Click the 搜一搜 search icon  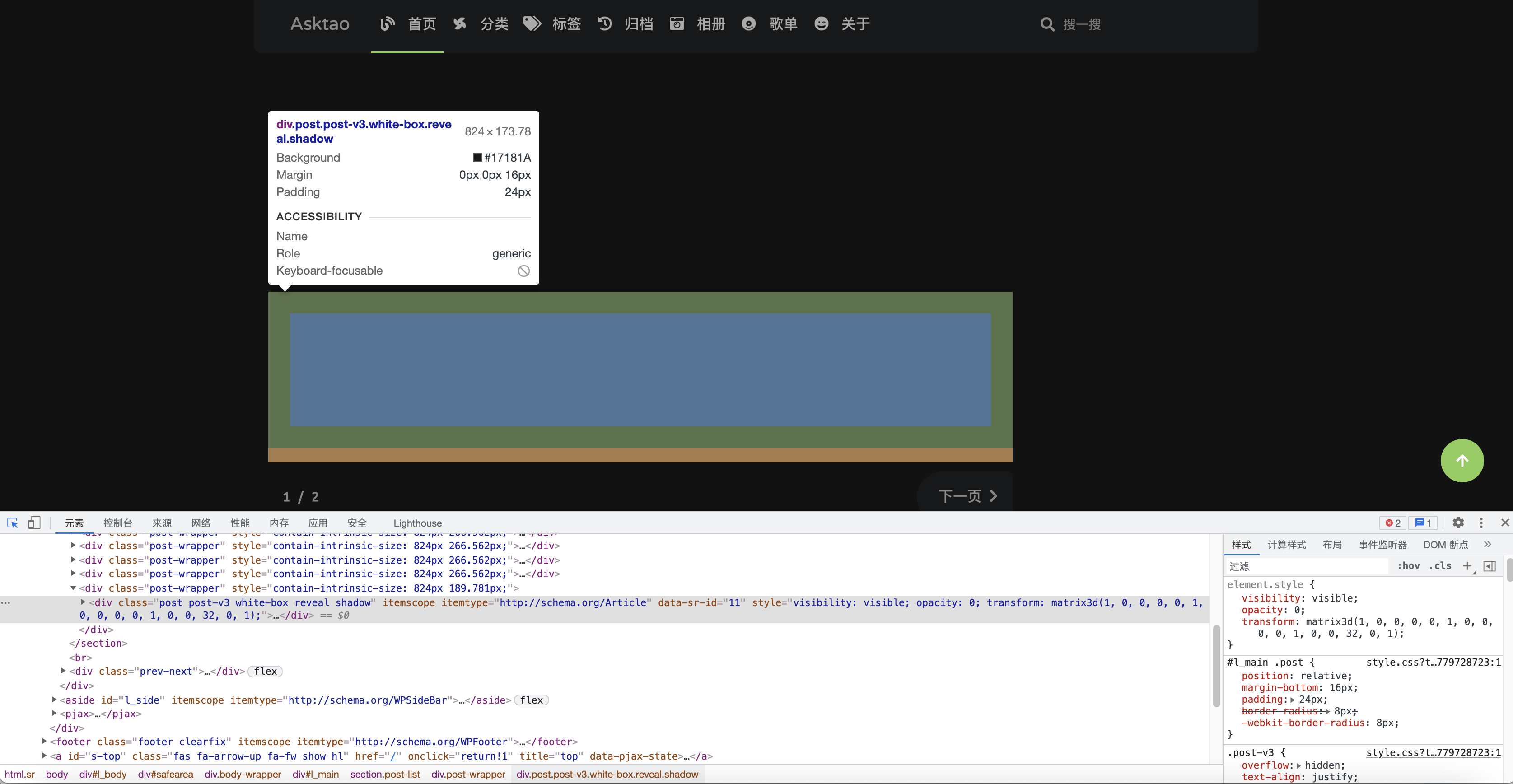[x=1047, y=24]
